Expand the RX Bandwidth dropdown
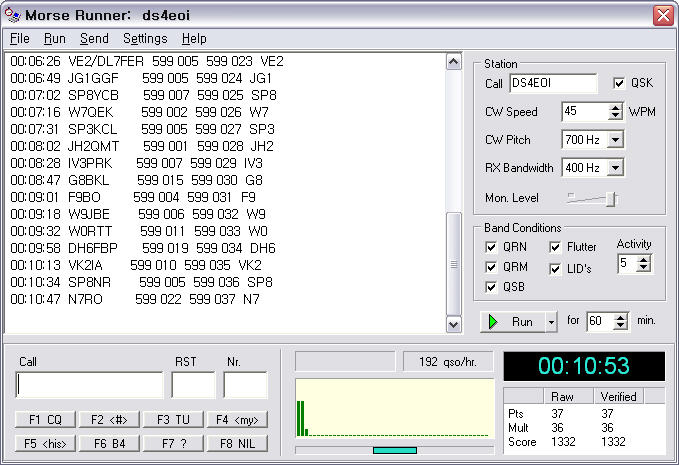This screenshot has height=465, width=679. pyautogui.click(x=615, y=168)
